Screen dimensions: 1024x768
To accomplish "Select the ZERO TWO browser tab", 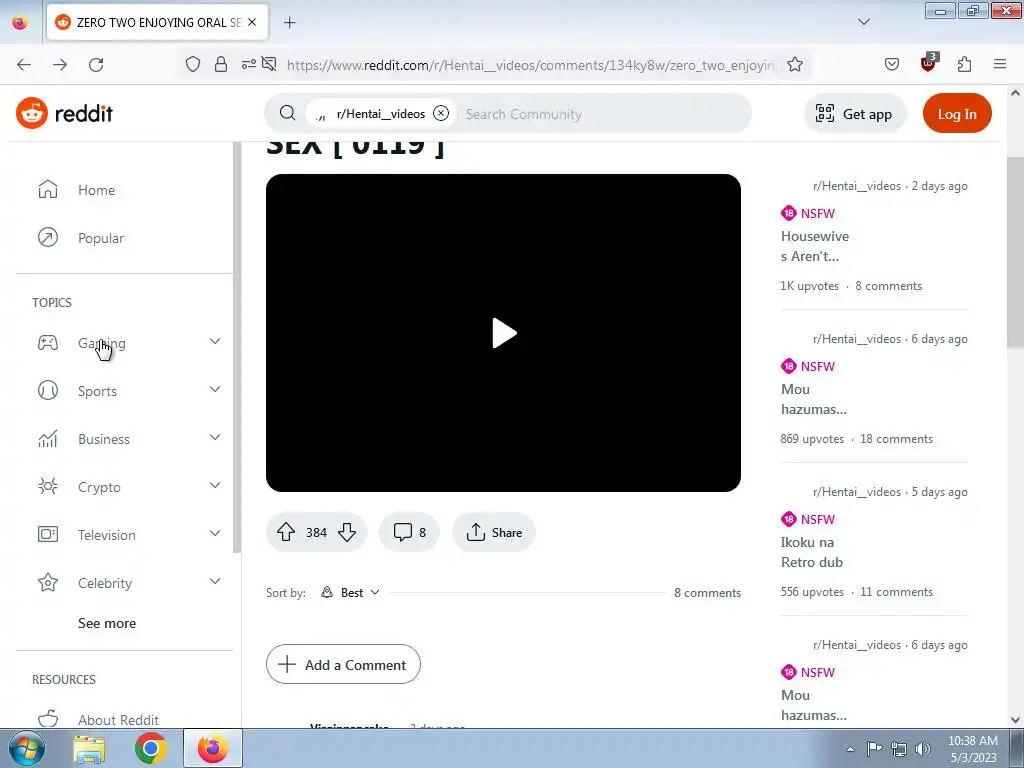I will (157, 22).
